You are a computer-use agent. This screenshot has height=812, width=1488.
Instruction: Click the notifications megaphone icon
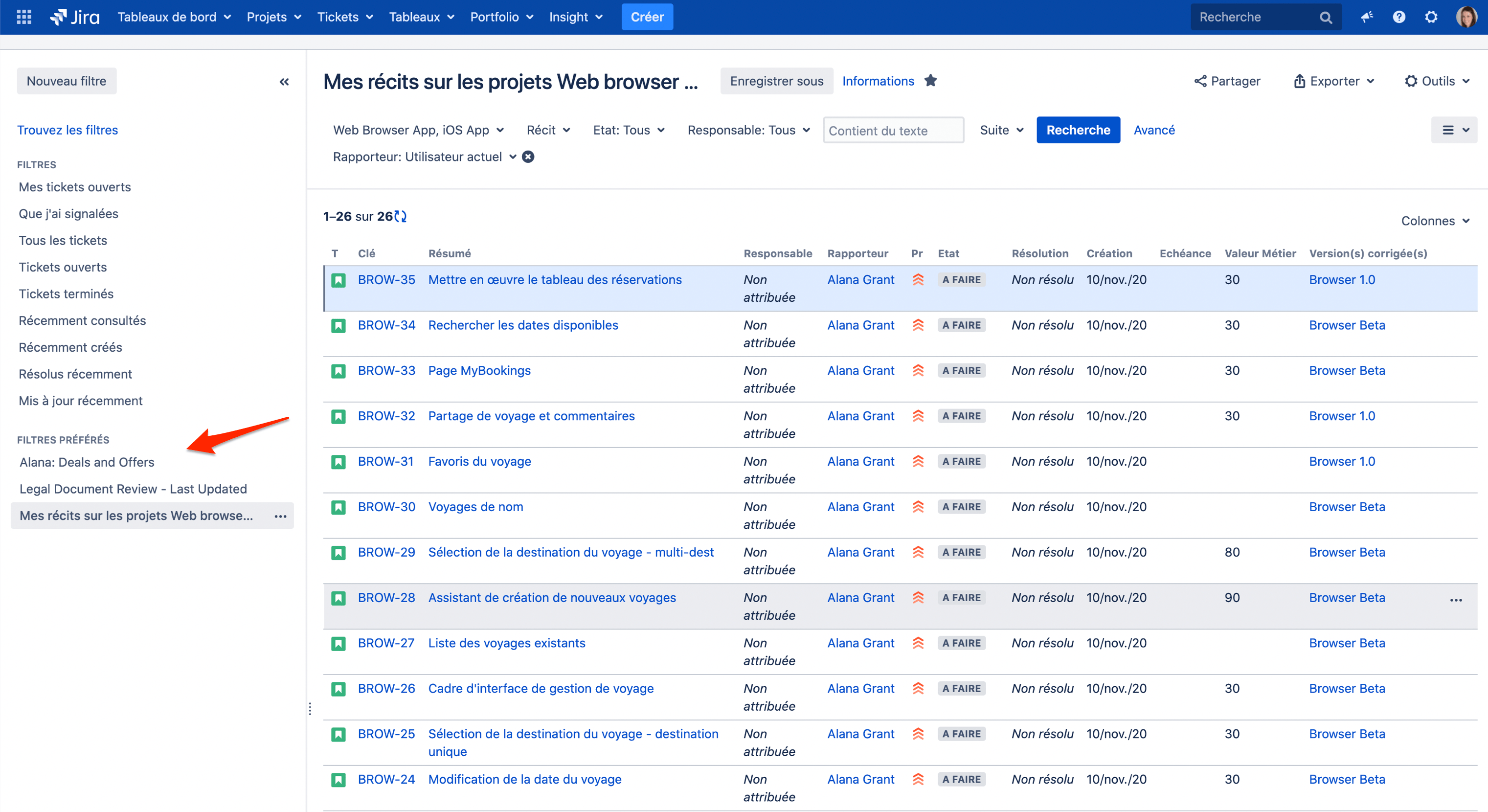1367,17
